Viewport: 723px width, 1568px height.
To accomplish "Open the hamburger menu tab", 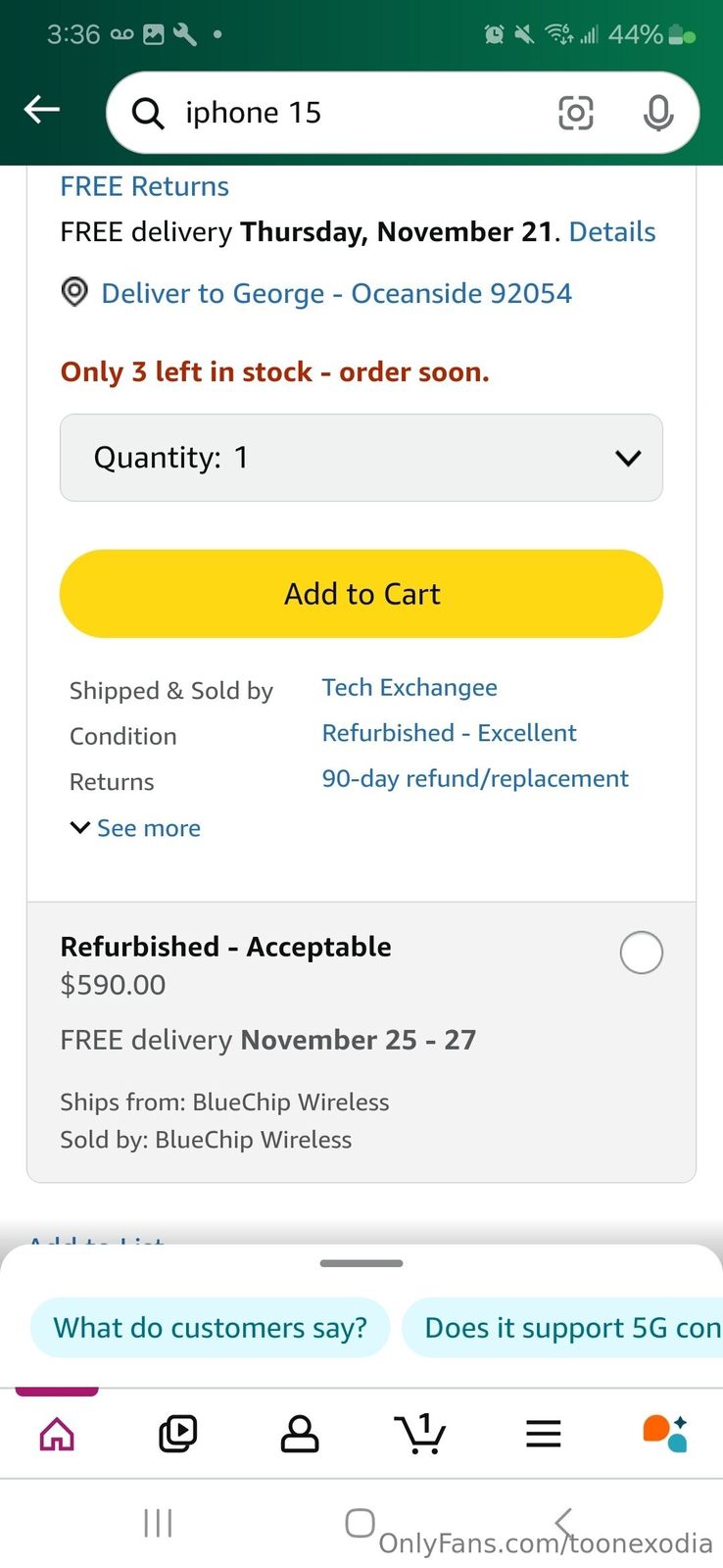I will pyautogui.click(x=543, y=1434).
